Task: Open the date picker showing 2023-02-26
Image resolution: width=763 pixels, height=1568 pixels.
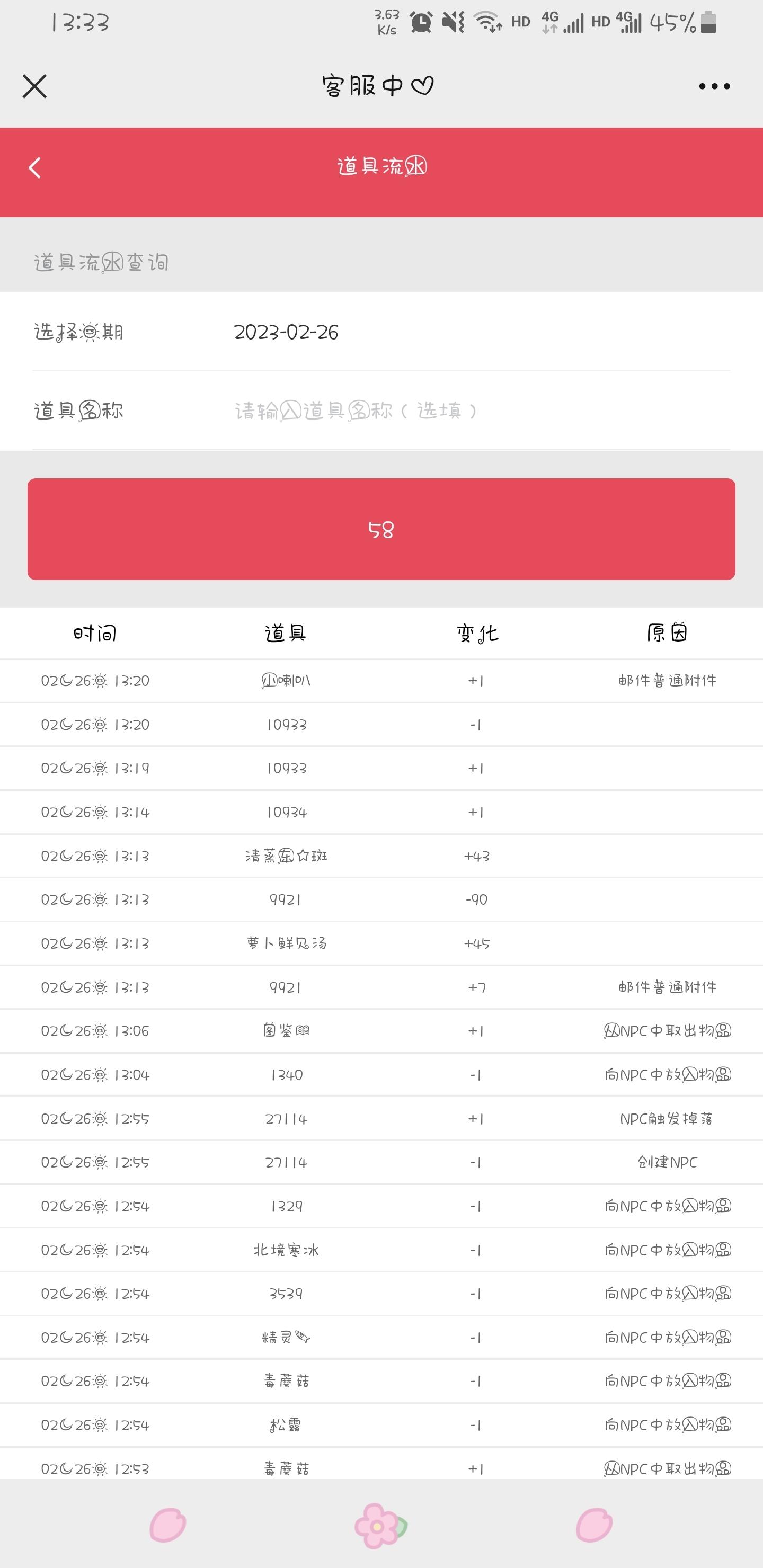Action: [381, 332]
